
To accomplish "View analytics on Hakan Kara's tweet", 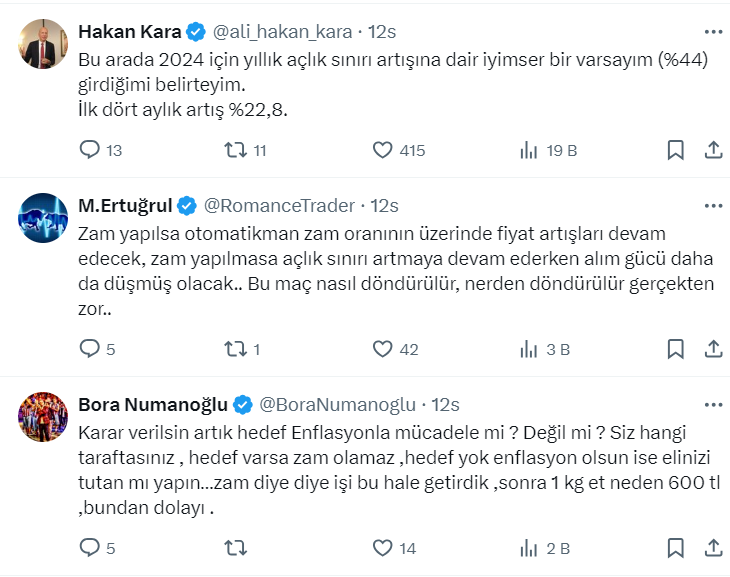I will [x=529, y=151].
